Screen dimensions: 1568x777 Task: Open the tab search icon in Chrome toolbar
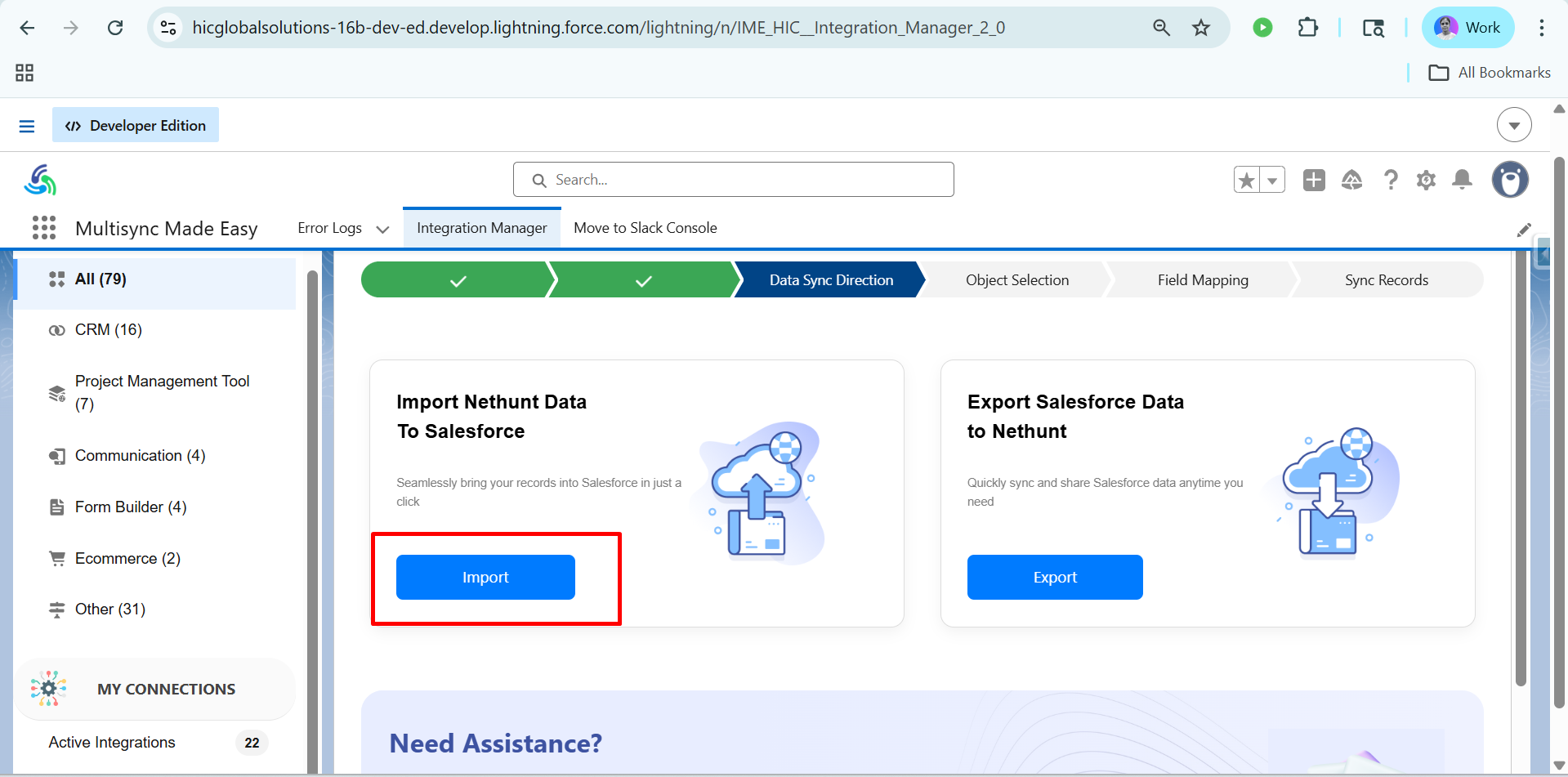tap(1373, 28)
